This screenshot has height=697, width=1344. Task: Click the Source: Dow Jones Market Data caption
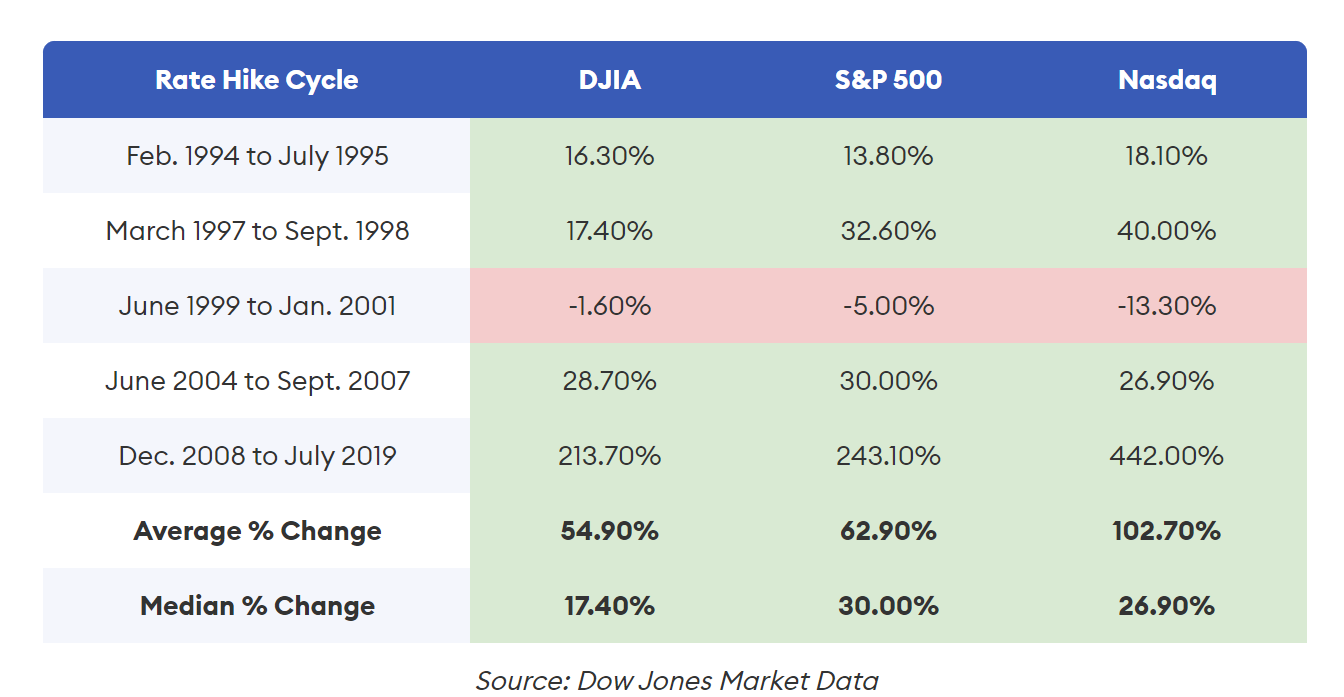click(677, 681)
